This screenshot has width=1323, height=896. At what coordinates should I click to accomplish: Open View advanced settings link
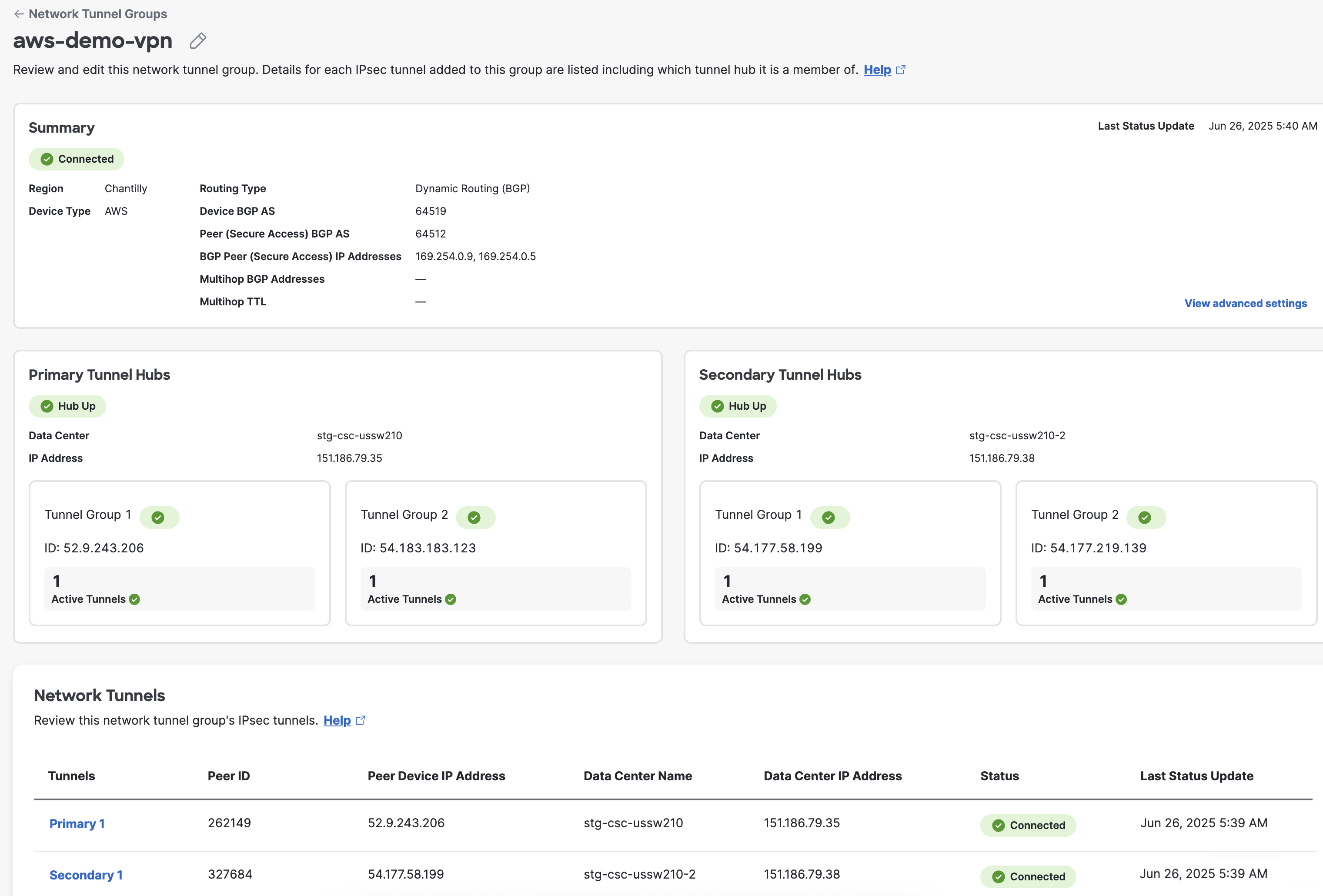[1246, 304]
